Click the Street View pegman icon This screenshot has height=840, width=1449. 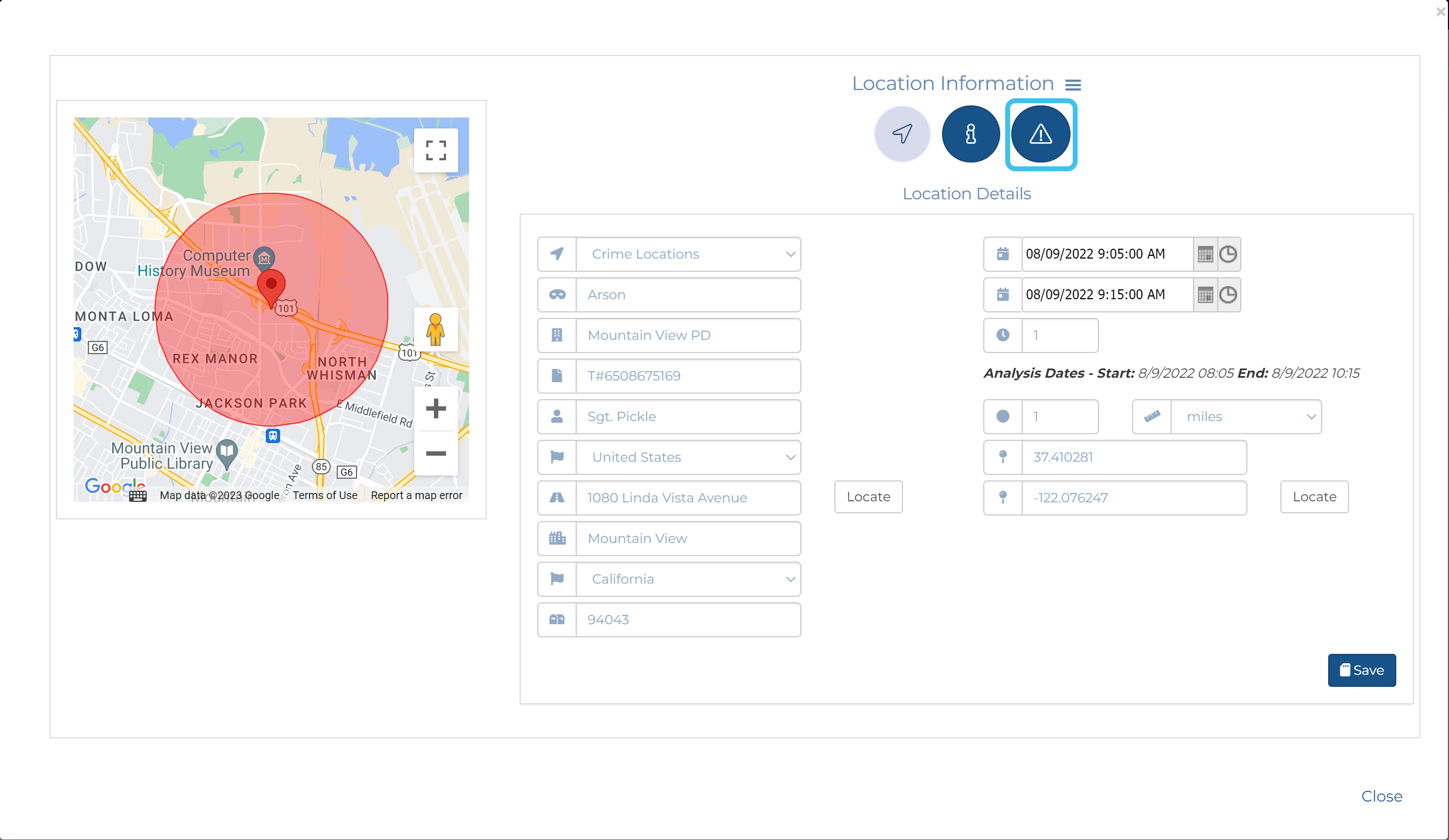click(436, 330)
